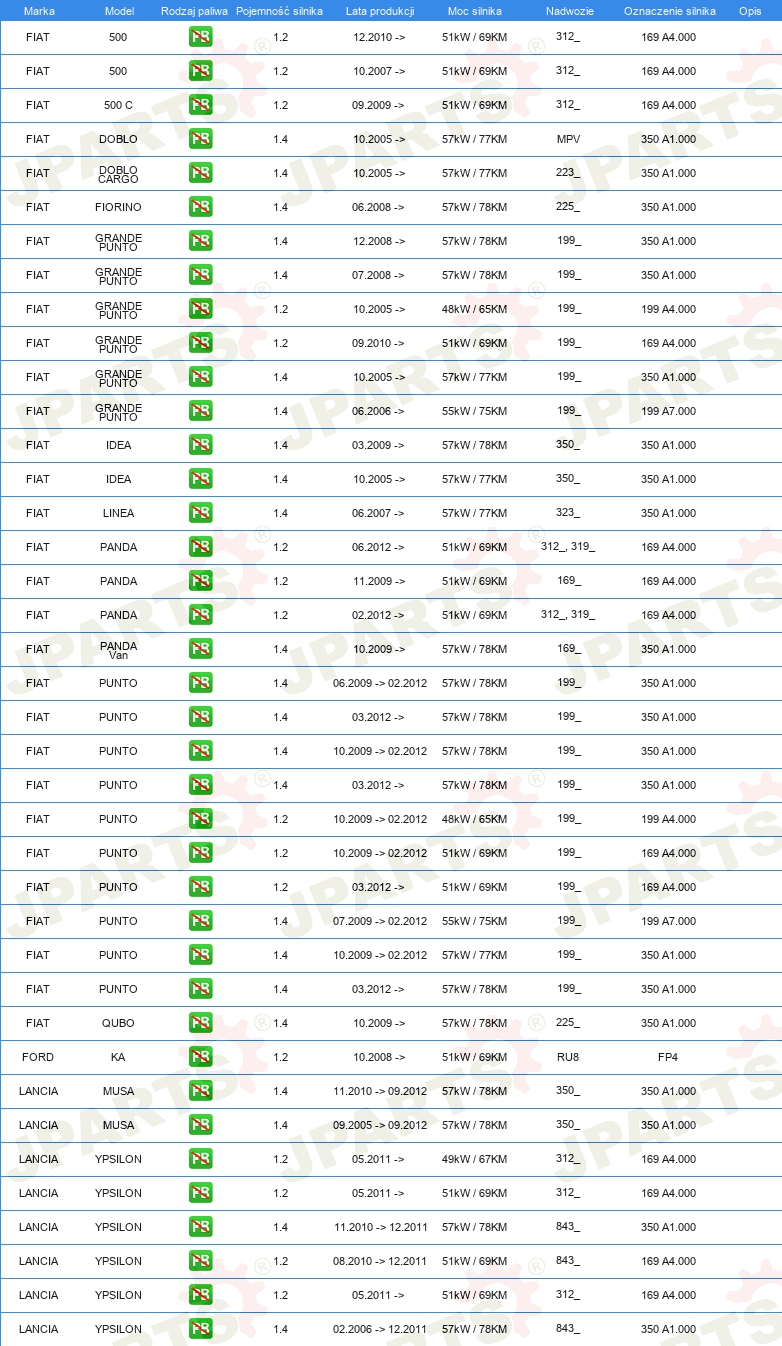Click the KA model cell
The height and width of the screenshot is (1346, 782).
(x=118, y=1057)
